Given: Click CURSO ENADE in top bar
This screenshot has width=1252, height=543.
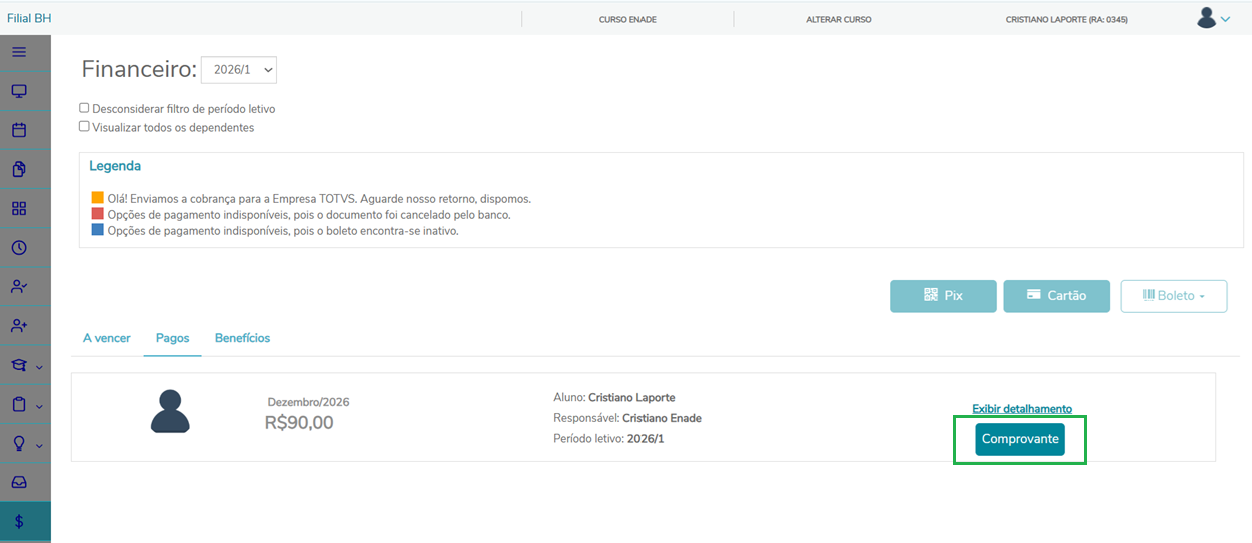Looking at the screenshot, I should pyautogui.click(x=628, y=19).
